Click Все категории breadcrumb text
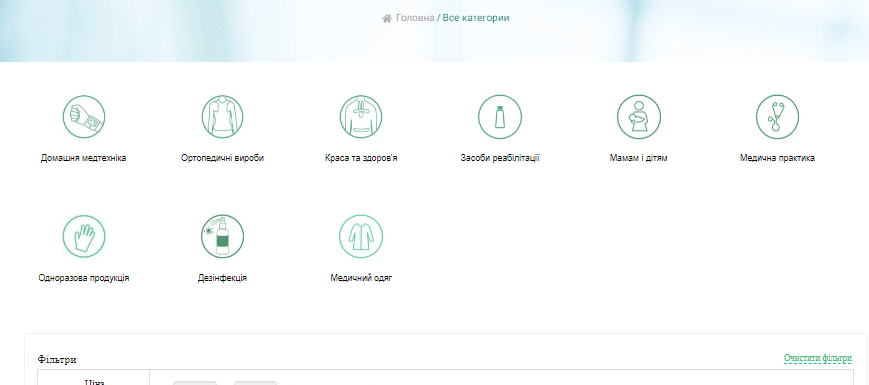Image resolution: width=869 pixels, height=385 pixels. (476, 18)
